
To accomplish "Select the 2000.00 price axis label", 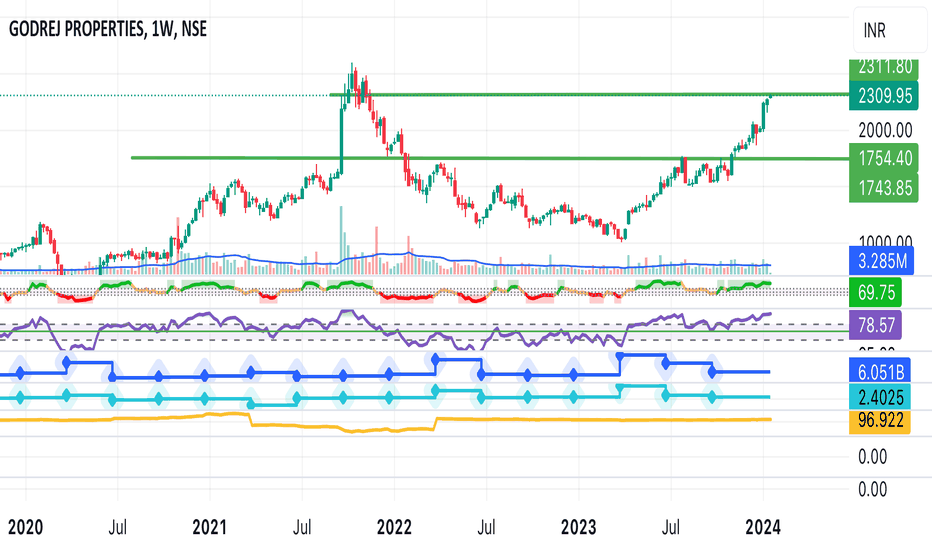I will point(884,130).
